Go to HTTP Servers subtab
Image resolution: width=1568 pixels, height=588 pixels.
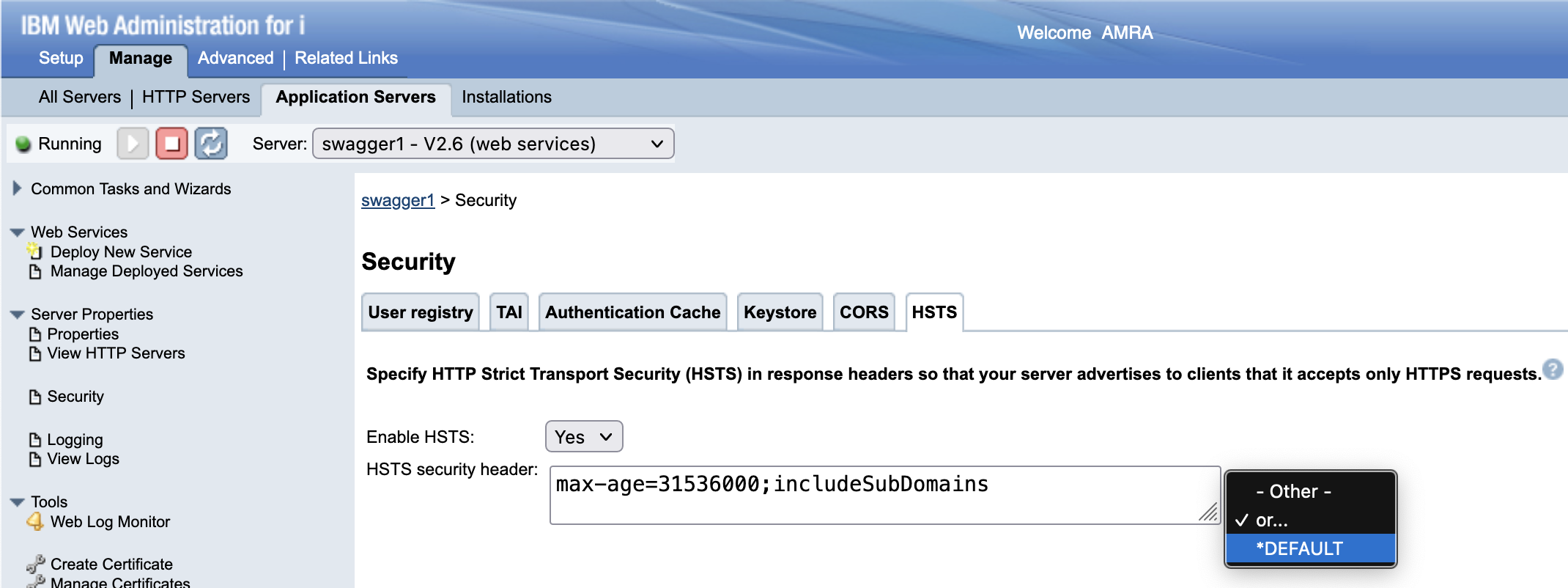pyautogui.click(x=196, y=97)
